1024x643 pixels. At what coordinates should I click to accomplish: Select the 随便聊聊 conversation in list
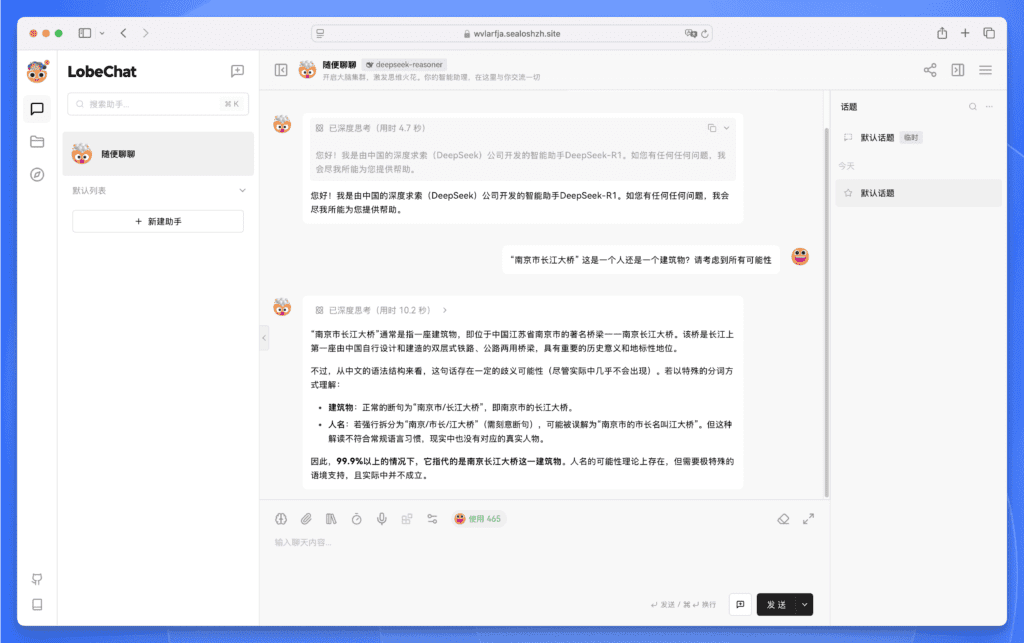point(158,154)
